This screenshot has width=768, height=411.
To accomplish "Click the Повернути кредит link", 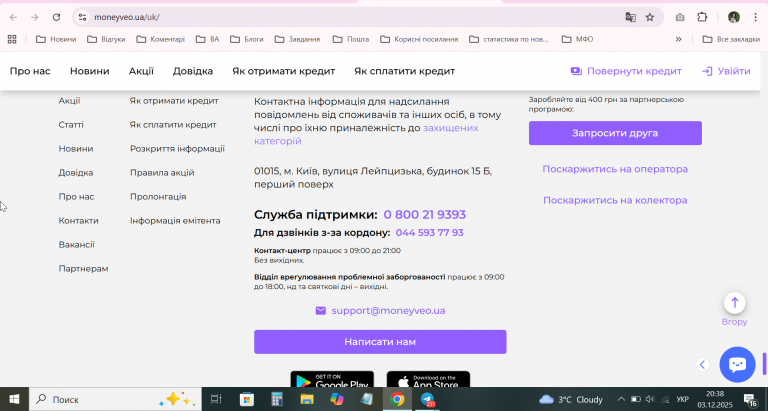I will click(x=626, y=71).
